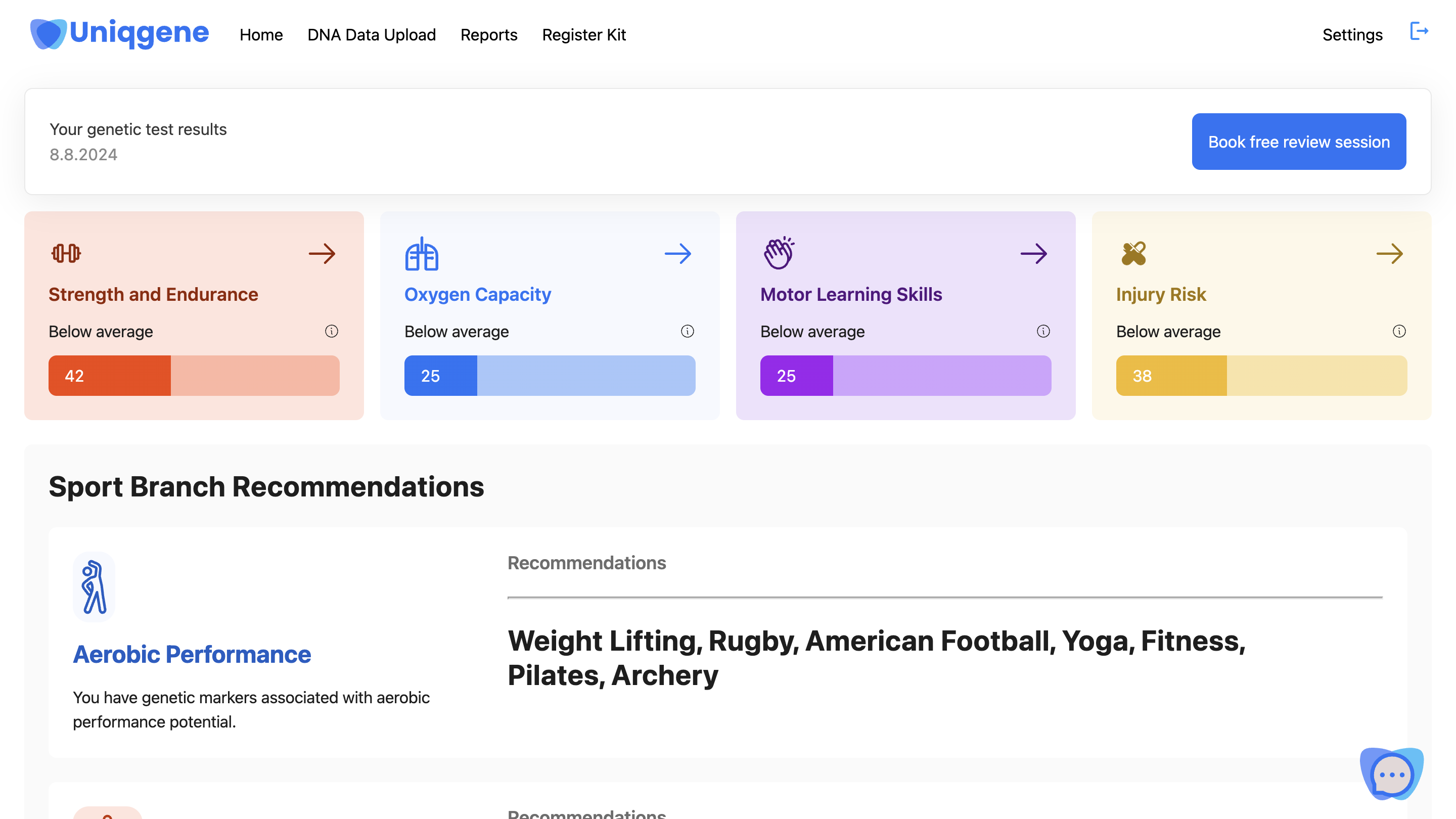Select the Strength and Endurance dumbbell icon

66,254
